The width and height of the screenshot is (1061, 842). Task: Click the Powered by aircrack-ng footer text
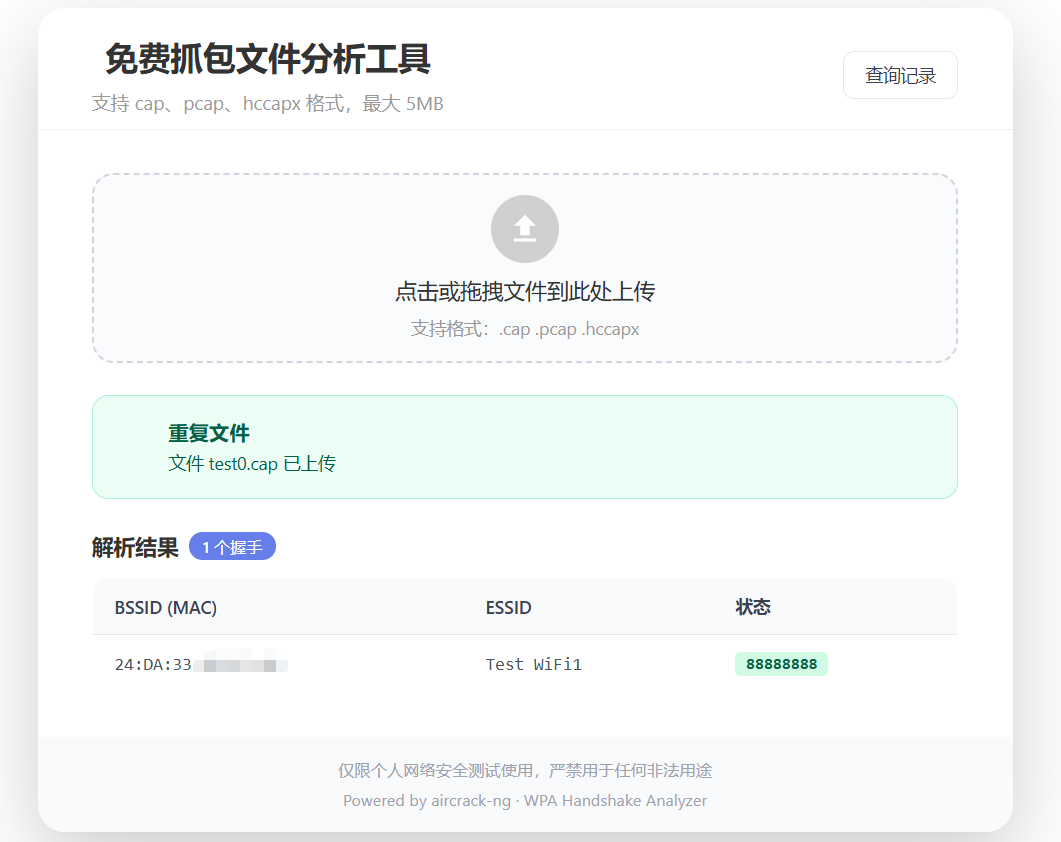pyautogui.click(x=525, y=801)
